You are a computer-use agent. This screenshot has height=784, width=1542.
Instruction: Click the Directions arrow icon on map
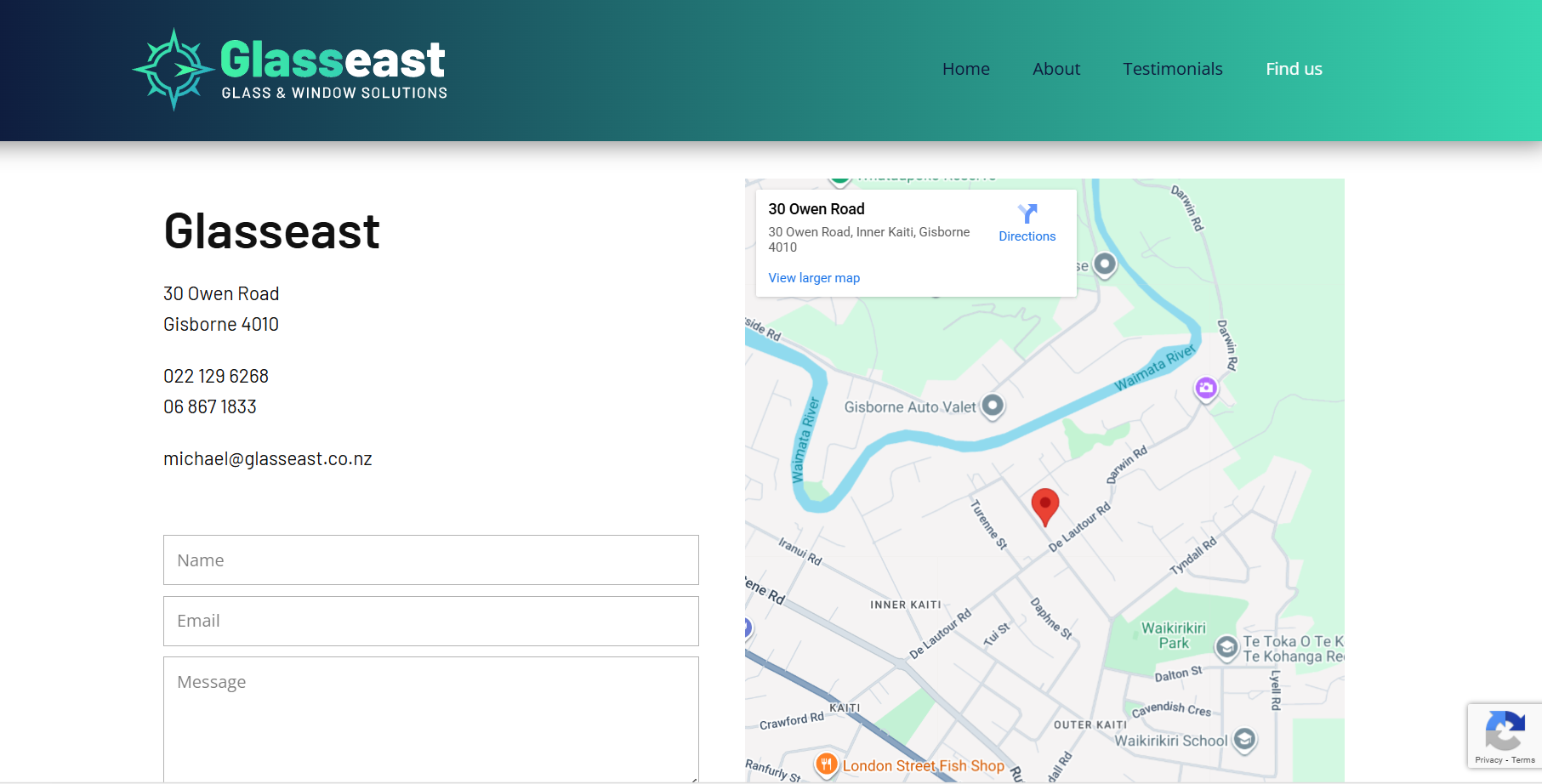(1027, 213)
